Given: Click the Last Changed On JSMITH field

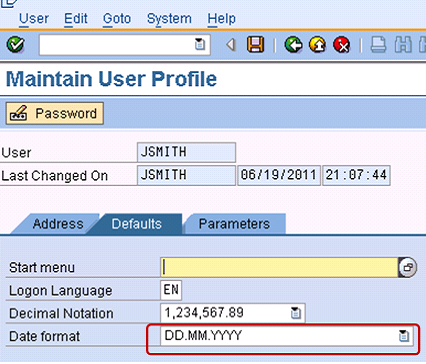Looking at the screenshot, I should (186, 175).
